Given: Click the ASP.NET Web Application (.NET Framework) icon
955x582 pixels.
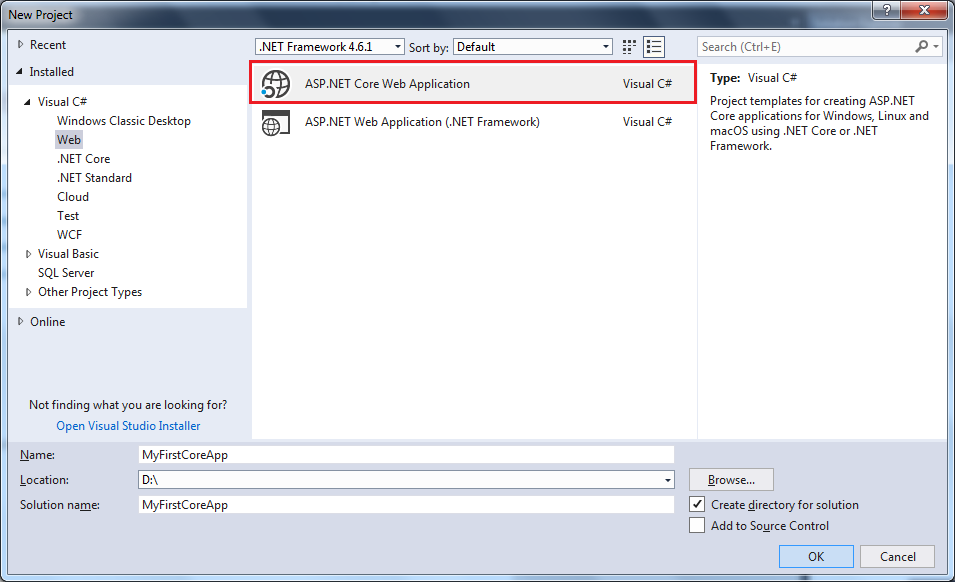Looking at the screenshot, I should (275, 122).
